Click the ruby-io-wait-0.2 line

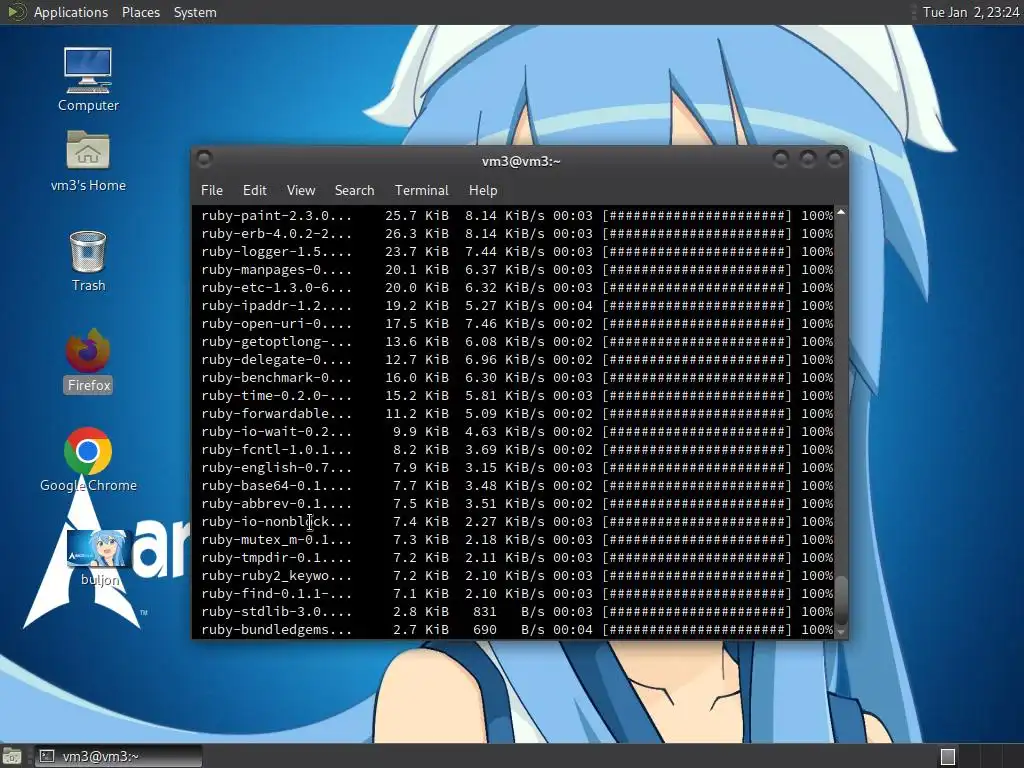517,432
